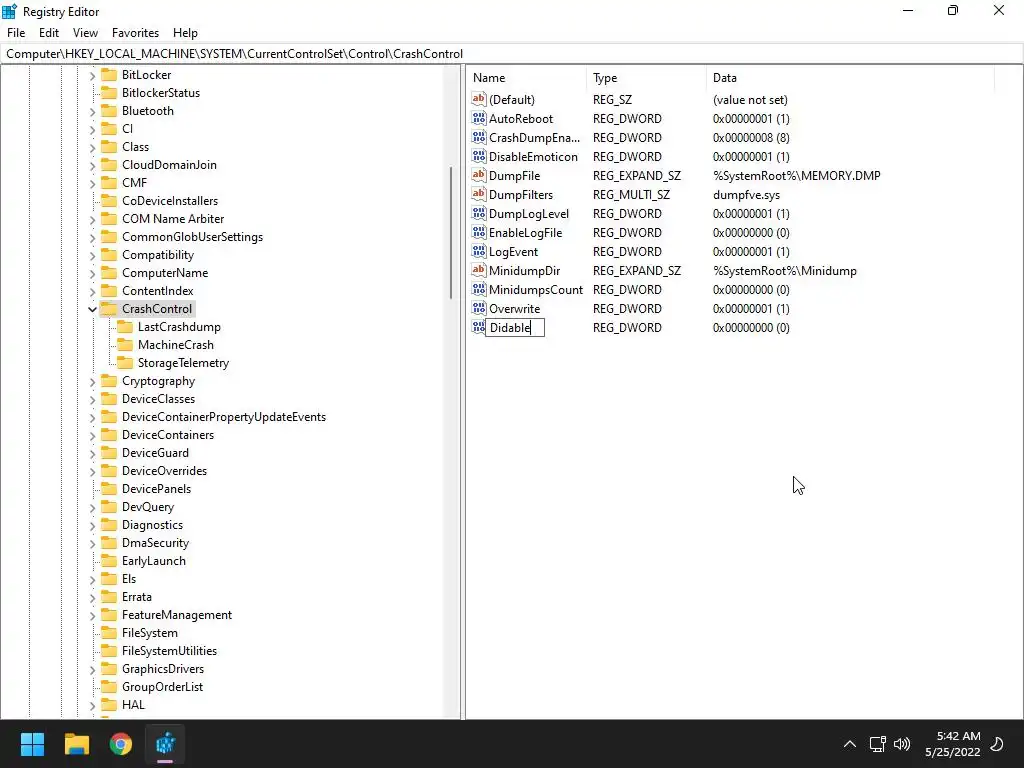Click the EnableLogFile DWORD icon
The image size is (1024, 768).
pyautogui.click(x=479, y=232)
